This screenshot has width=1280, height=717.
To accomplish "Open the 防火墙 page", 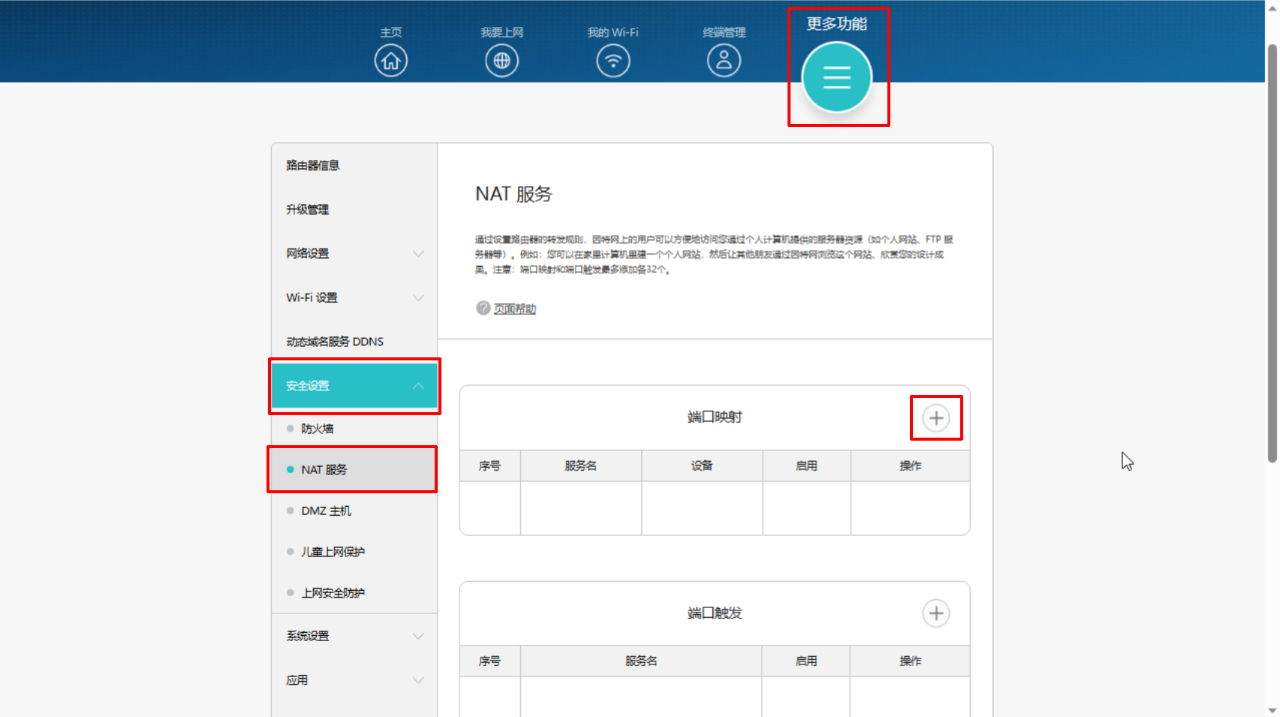I will [x=354, y=428].
